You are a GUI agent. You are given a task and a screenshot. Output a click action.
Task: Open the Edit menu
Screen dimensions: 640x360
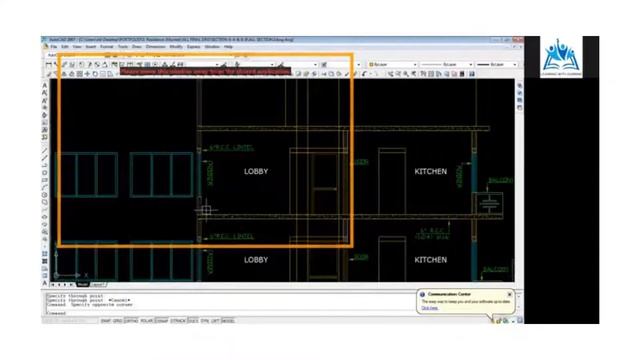[65, 47]
